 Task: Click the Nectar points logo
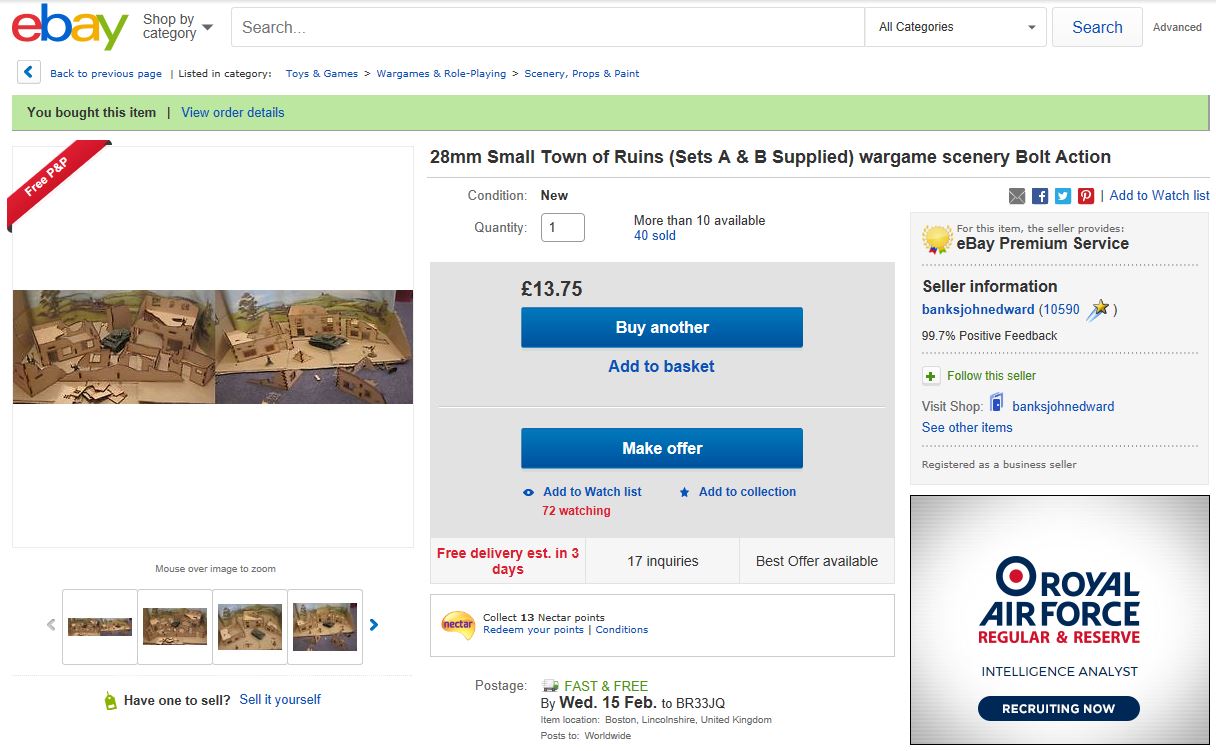(458, 624)
